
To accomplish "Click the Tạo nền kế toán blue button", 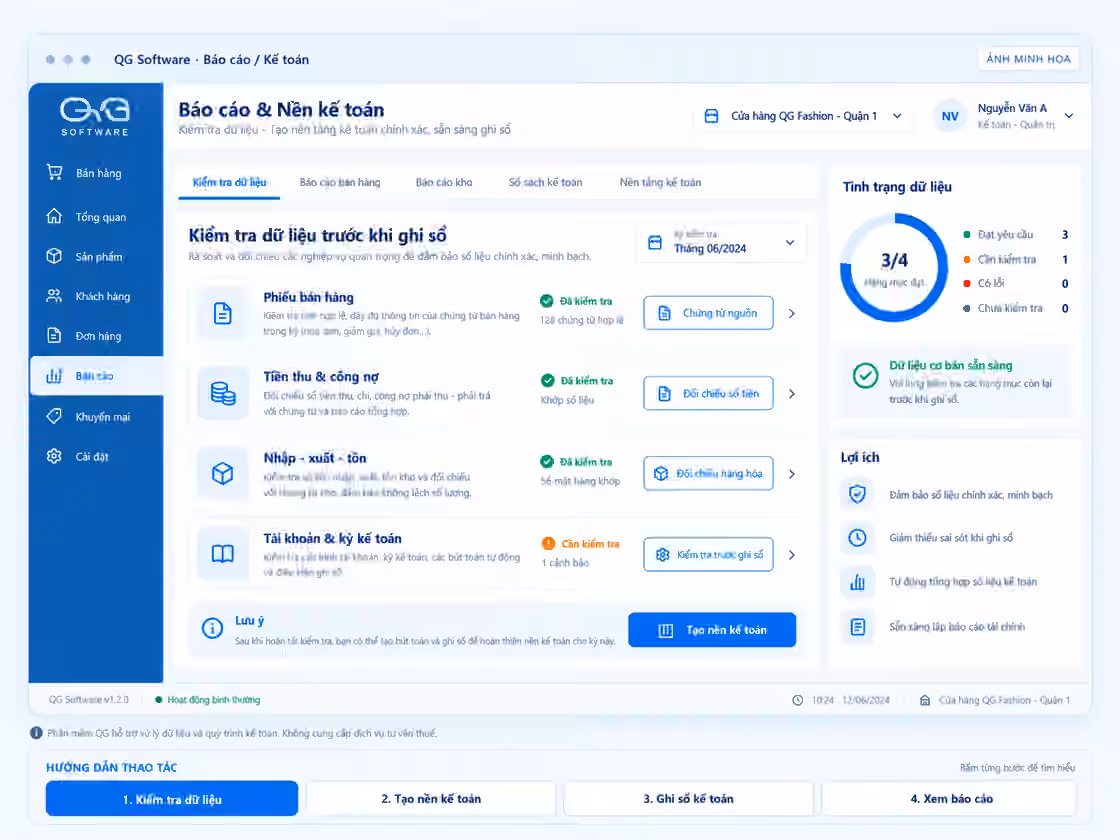I will [712, 630].
